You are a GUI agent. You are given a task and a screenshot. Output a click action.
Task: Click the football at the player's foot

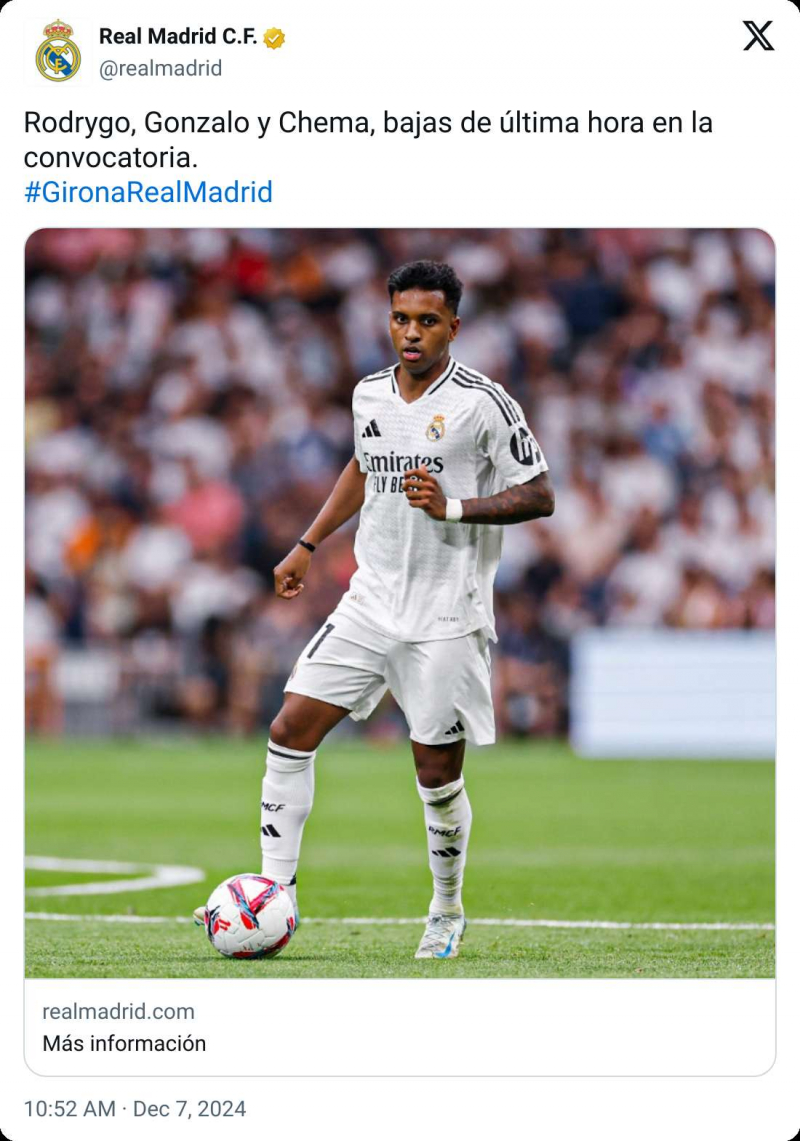tap(250, 916)
